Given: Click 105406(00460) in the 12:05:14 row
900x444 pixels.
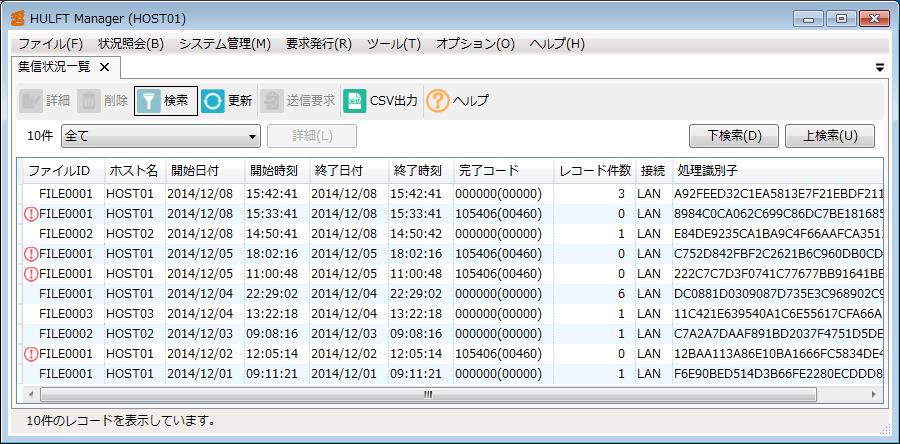Looking at the screenshot, I should click(x=499, y=354).
